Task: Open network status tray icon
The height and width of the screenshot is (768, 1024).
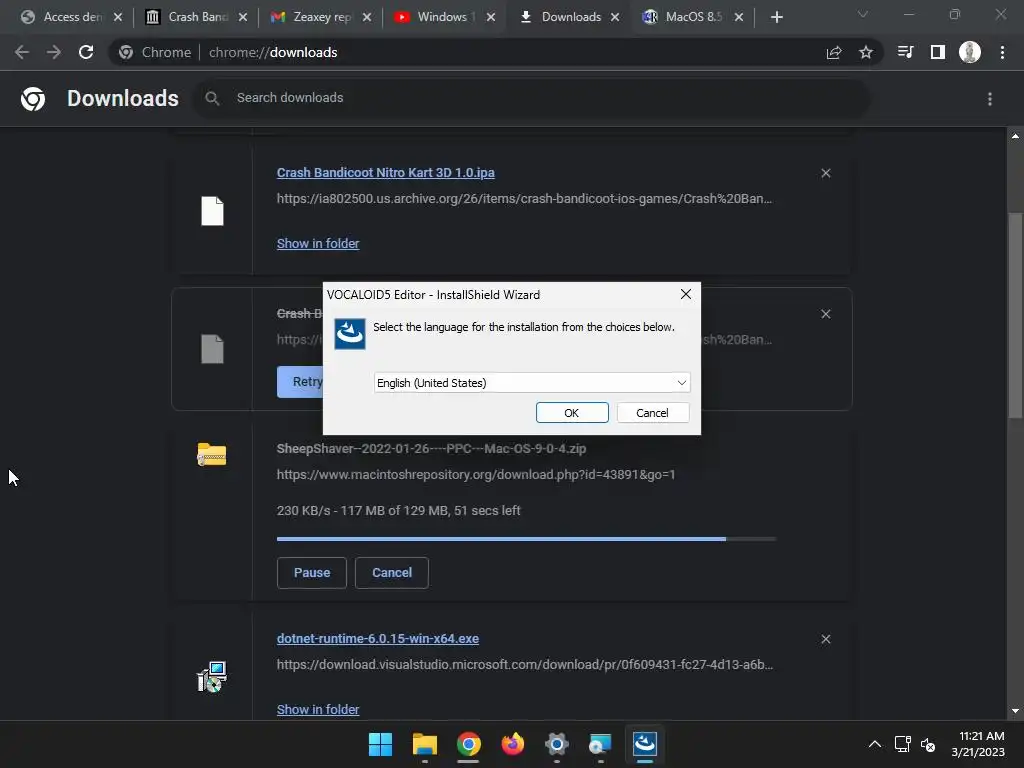Action: click(x=903, y=744)
